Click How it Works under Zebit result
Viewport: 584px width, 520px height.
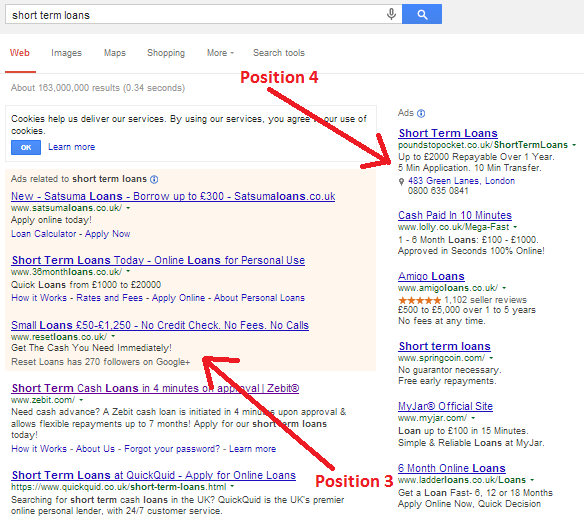(39, 449)
